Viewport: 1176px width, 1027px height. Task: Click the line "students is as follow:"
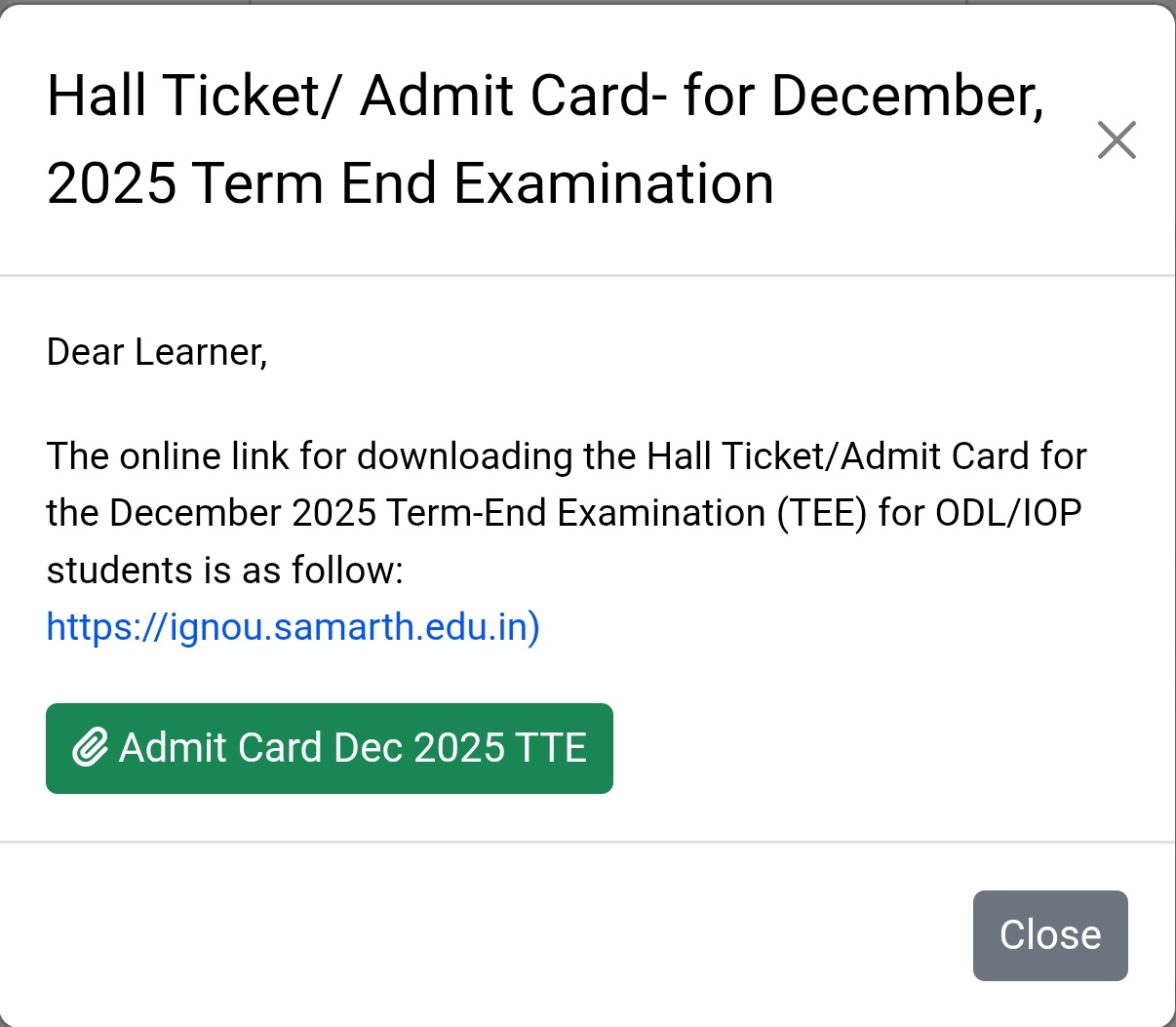tap(224, 571)
